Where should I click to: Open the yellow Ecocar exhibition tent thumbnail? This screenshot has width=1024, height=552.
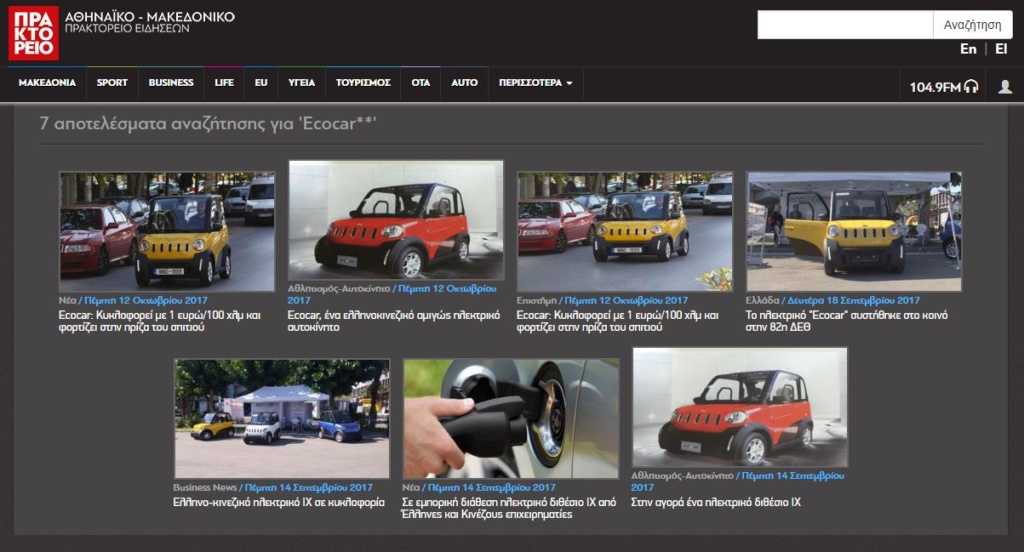click(854, 232)
